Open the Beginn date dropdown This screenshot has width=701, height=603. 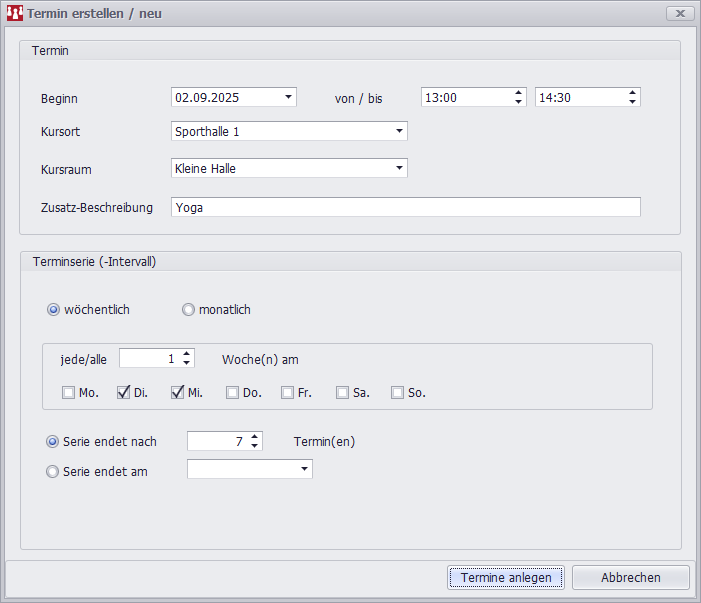(x=288, y=97)
